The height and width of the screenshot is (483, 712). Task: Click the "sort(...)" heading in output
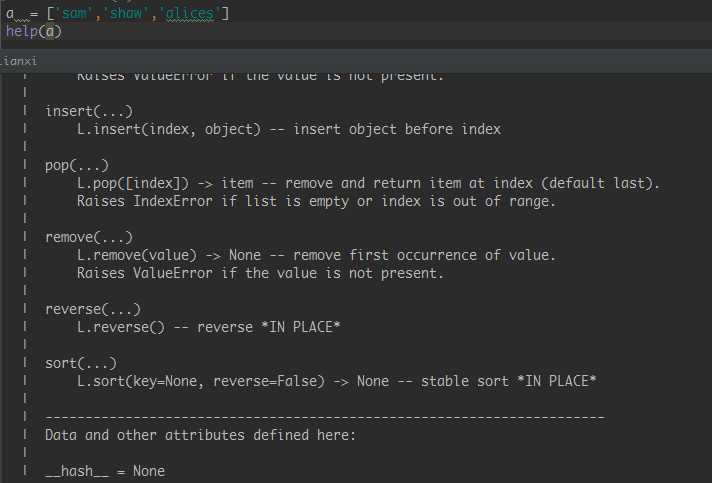click(81, 363)
